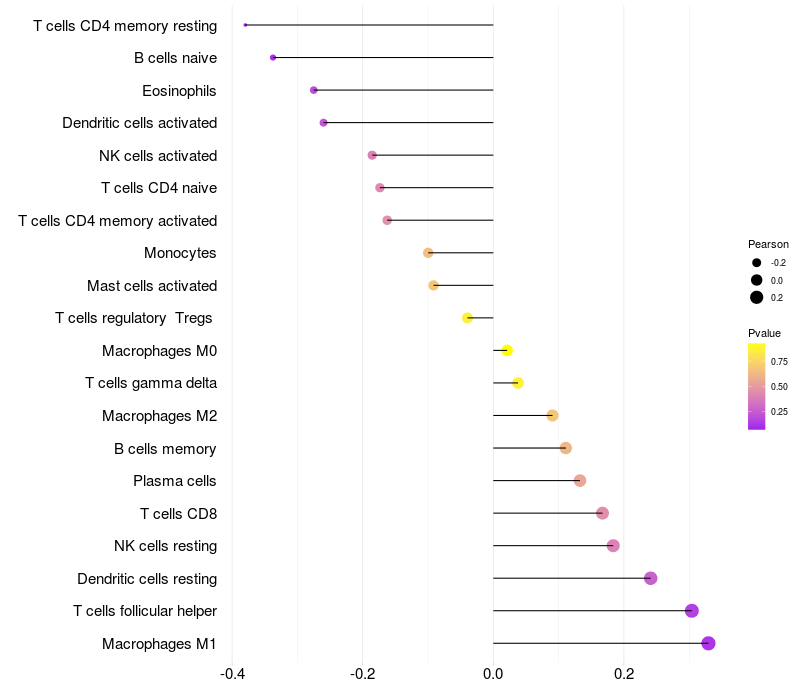
Task: Click the Pvalue legend title
Action: coord(764,334)
